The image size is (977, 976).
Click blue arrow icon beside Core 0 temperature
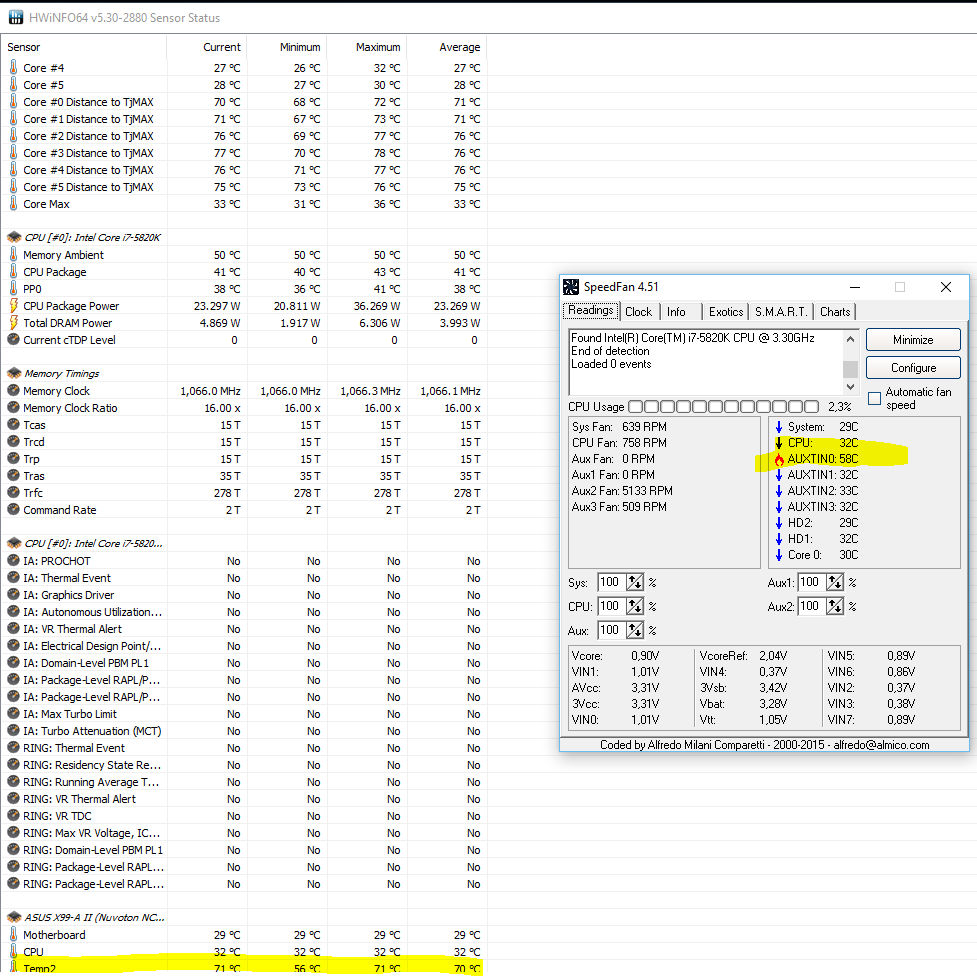779,555
